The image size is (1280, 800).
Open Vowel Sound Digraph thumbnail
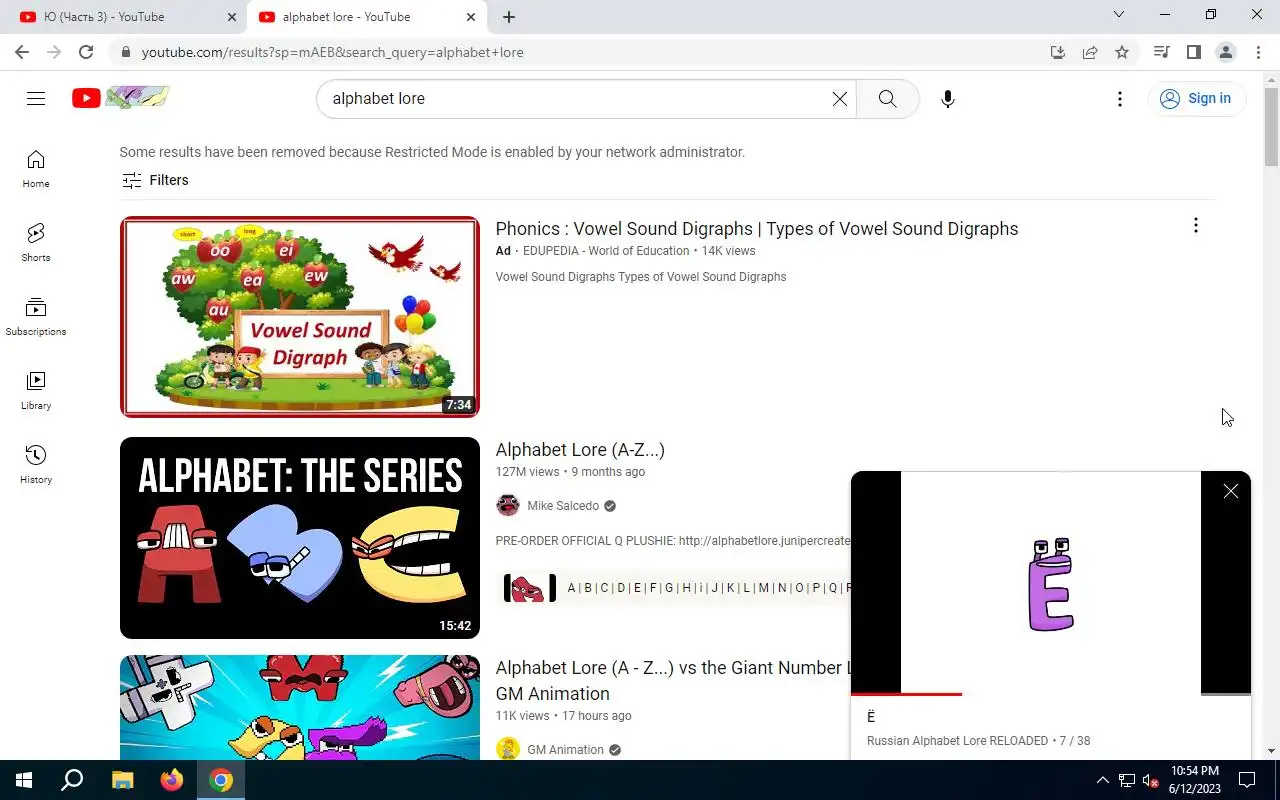tap(300, 317)
